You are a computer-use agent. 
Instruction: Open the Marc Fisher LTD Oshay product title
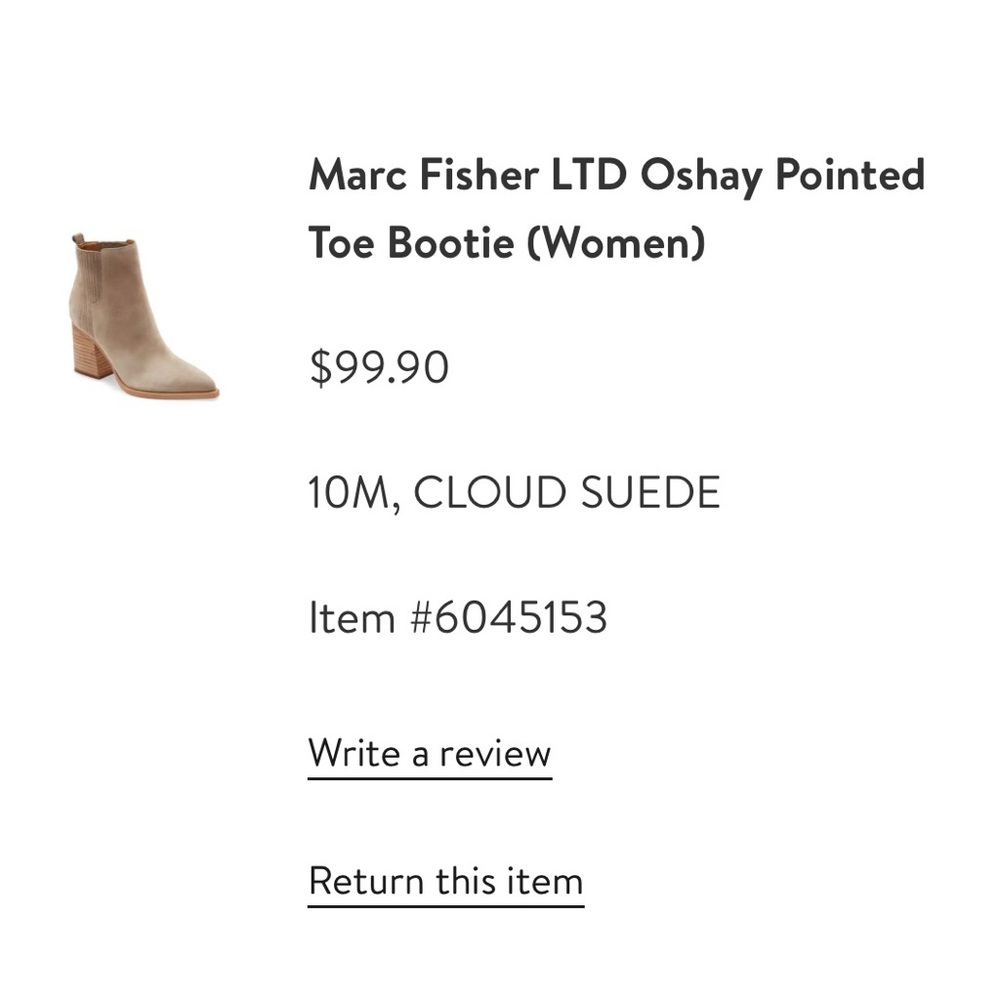[x=615, y=210]
